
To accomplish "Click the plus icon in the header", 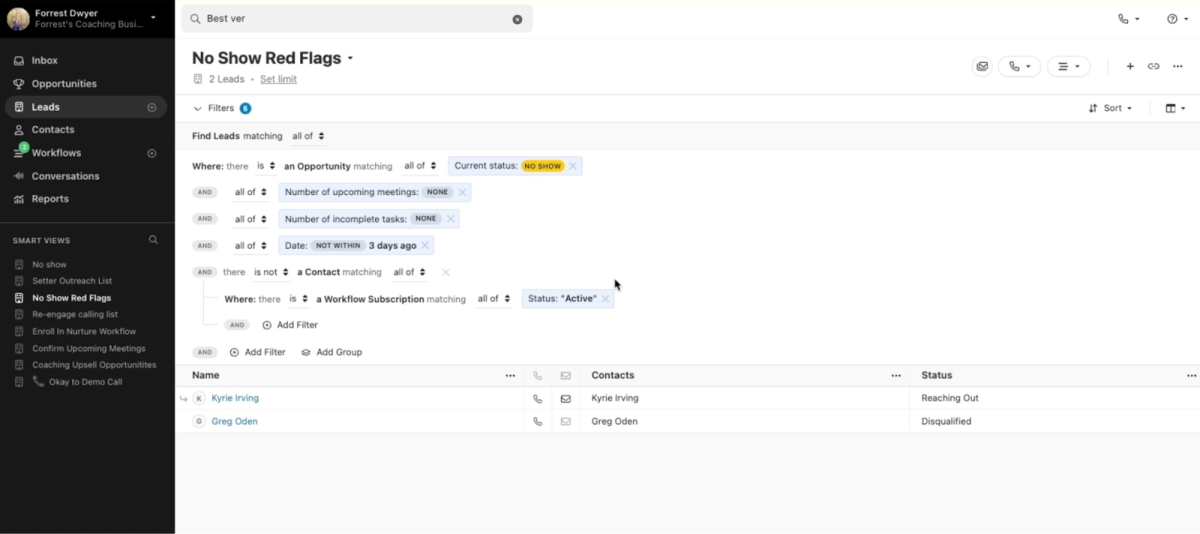I will click(x=1130, y=66).
